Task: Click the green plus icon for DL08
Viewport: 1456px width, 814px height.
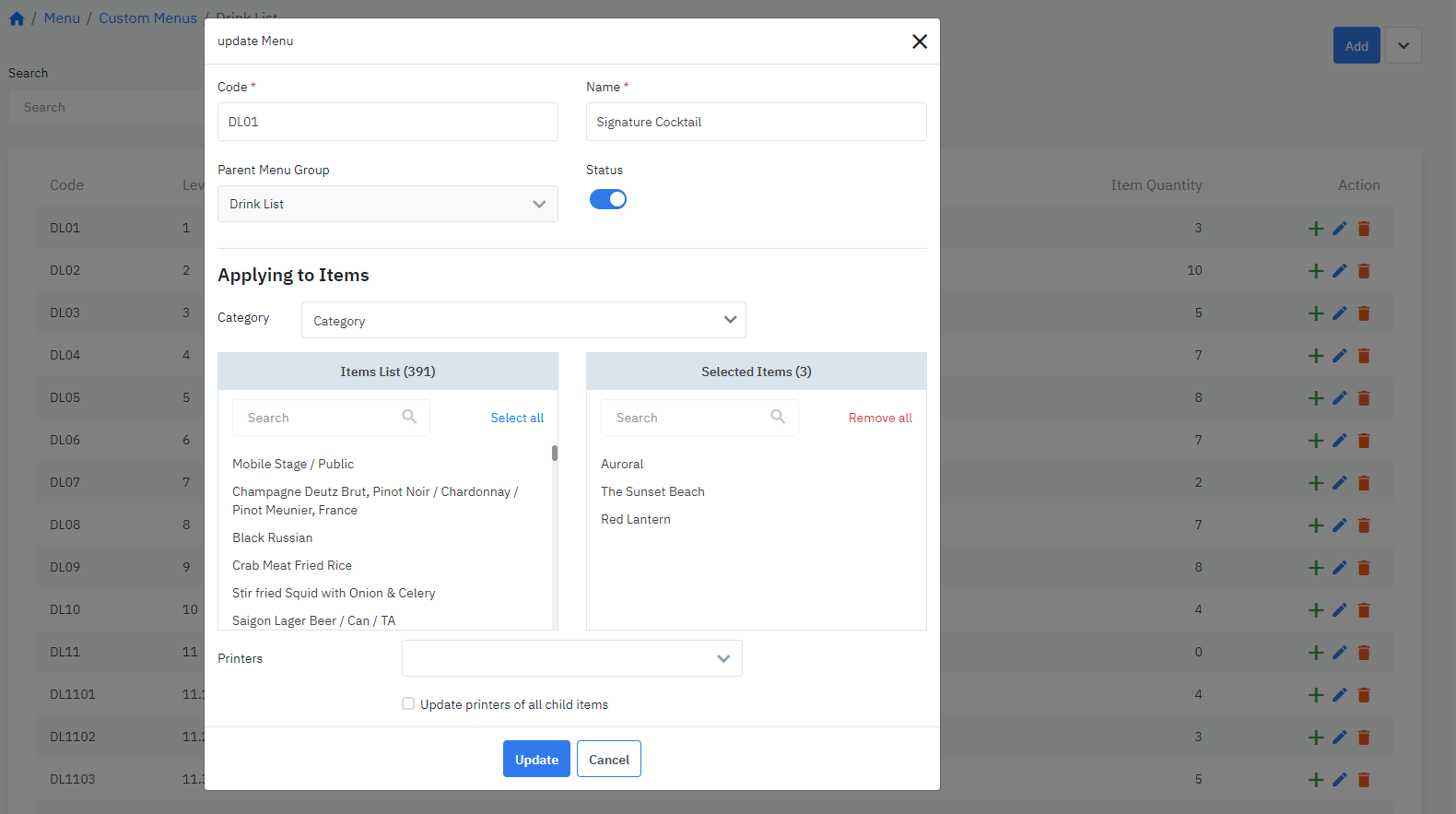Action: coord(1316,525)
